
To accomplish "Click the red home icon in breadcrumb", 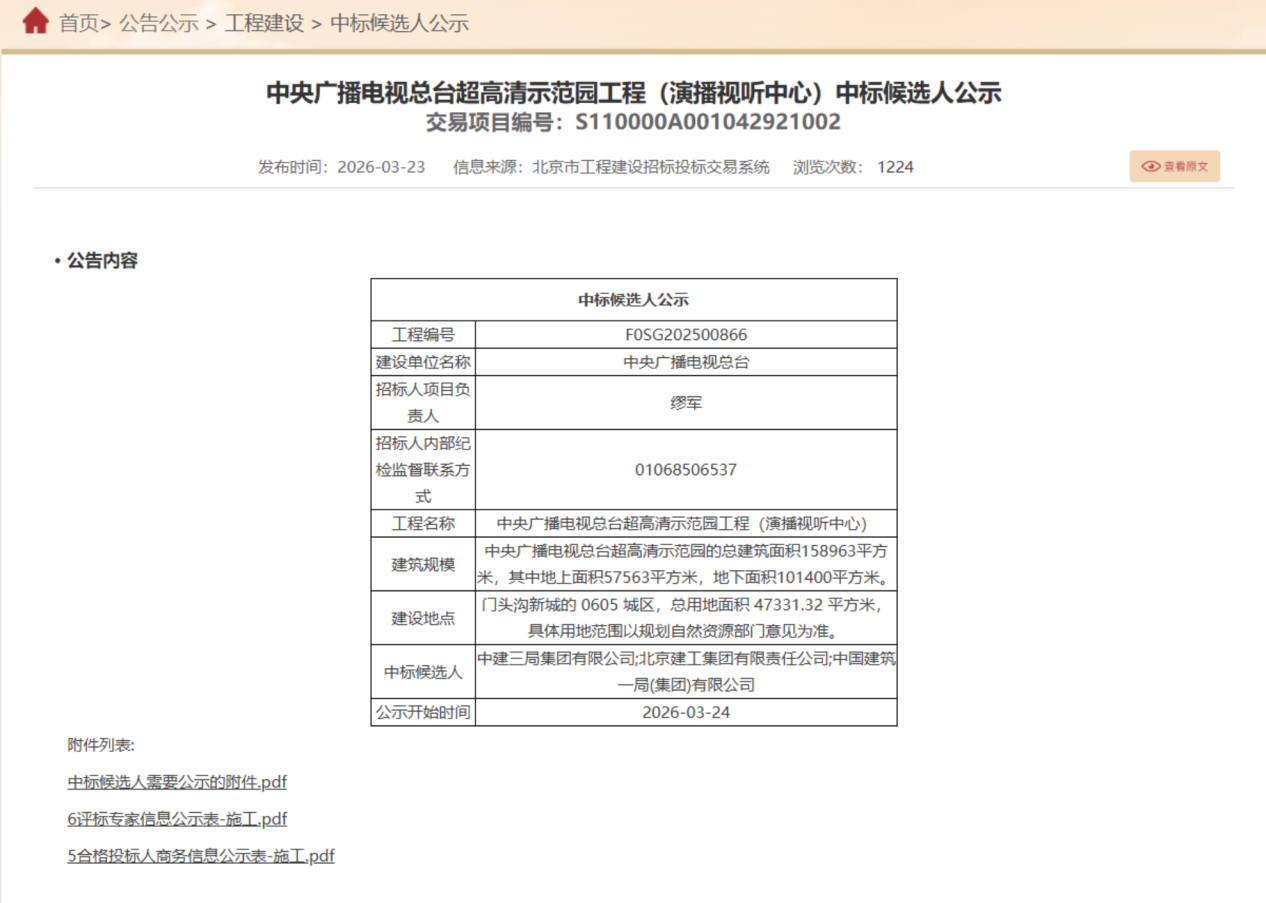I will click(36, 21).
